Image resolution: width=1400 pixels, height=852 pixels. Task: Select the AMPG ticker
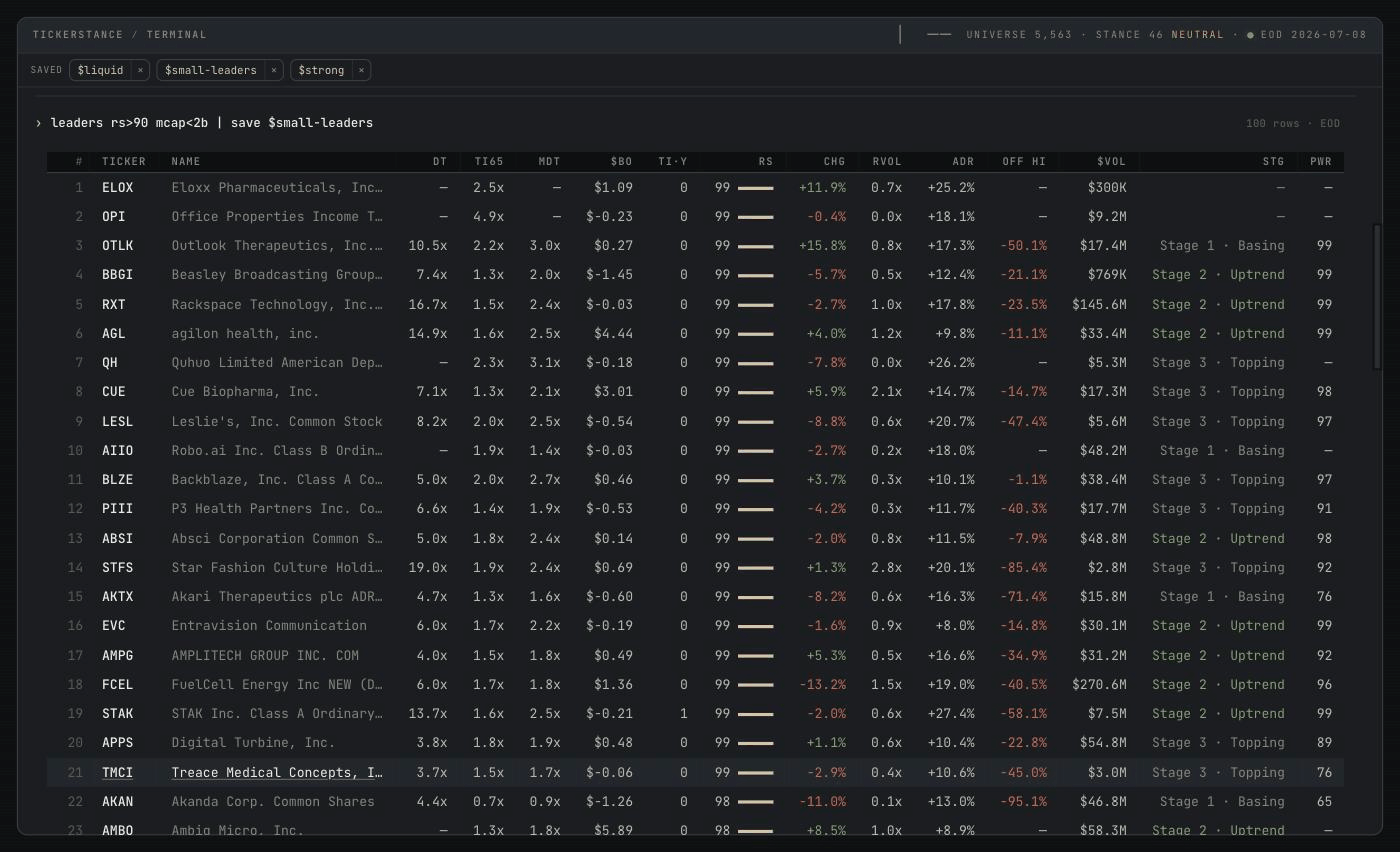tap(117, 655)
